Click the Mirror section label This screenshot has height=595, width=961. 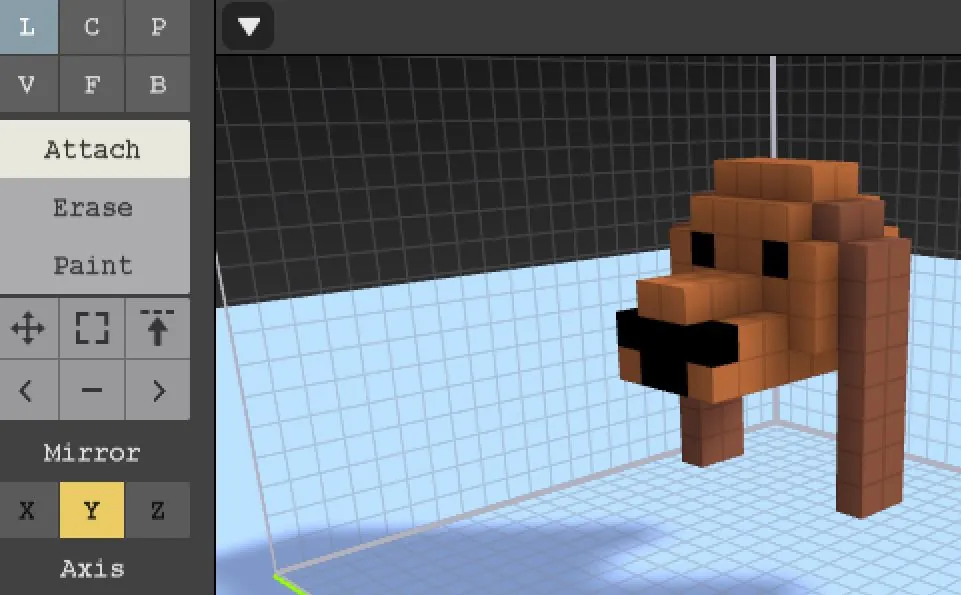[x=92, y=453]
